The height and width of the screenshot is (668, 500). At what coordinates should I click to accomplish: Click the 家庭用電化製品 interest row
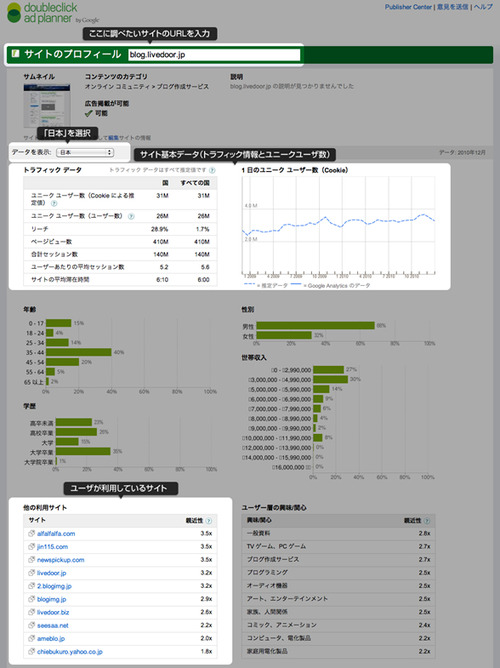338,651
